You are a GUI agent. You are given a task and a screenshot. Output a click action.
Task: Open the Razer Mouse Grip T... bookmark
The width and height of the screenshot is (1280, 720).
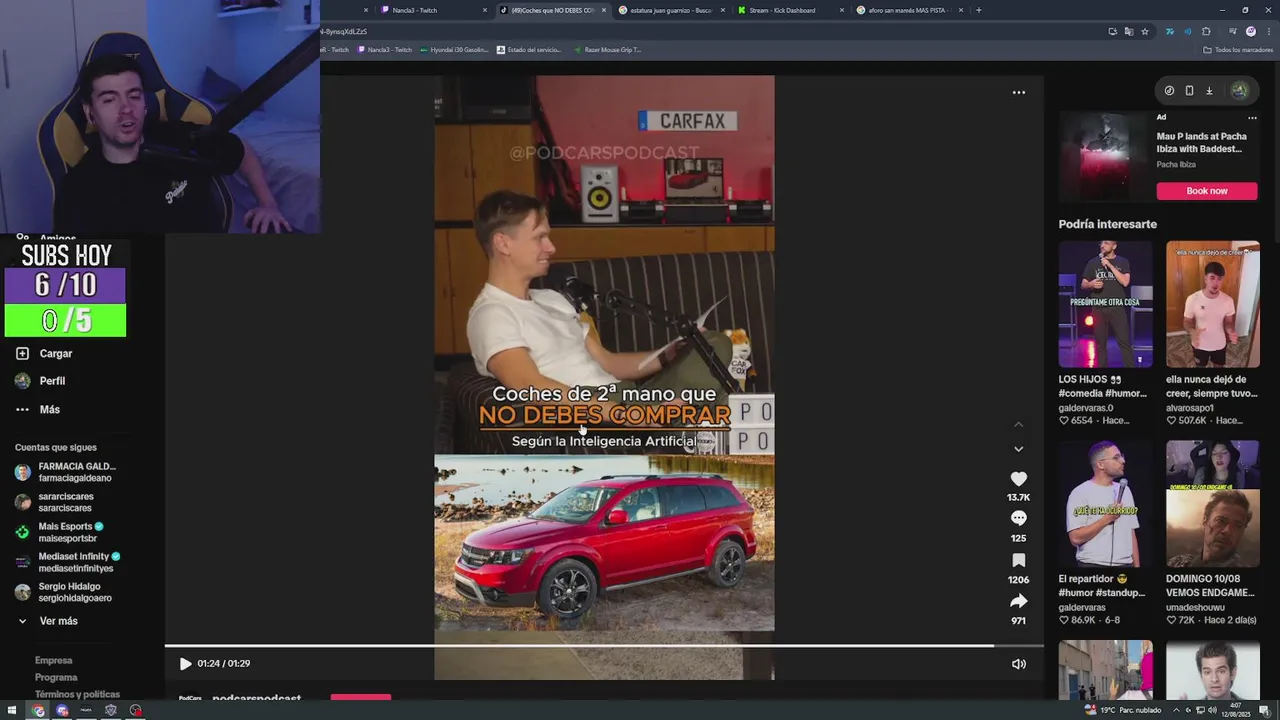607,50
